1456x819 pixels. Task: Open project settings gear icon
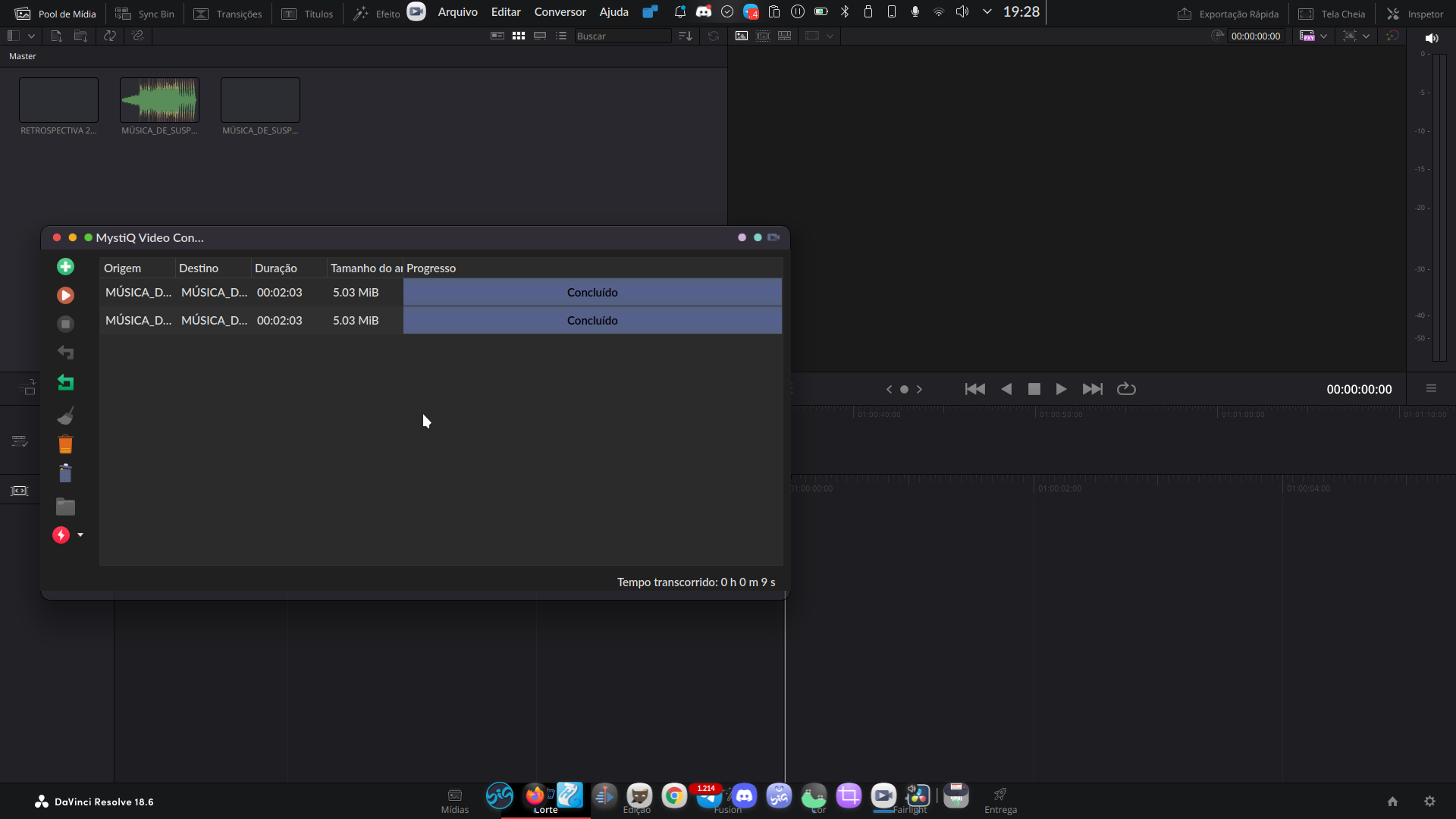(x=1429, y=802)
